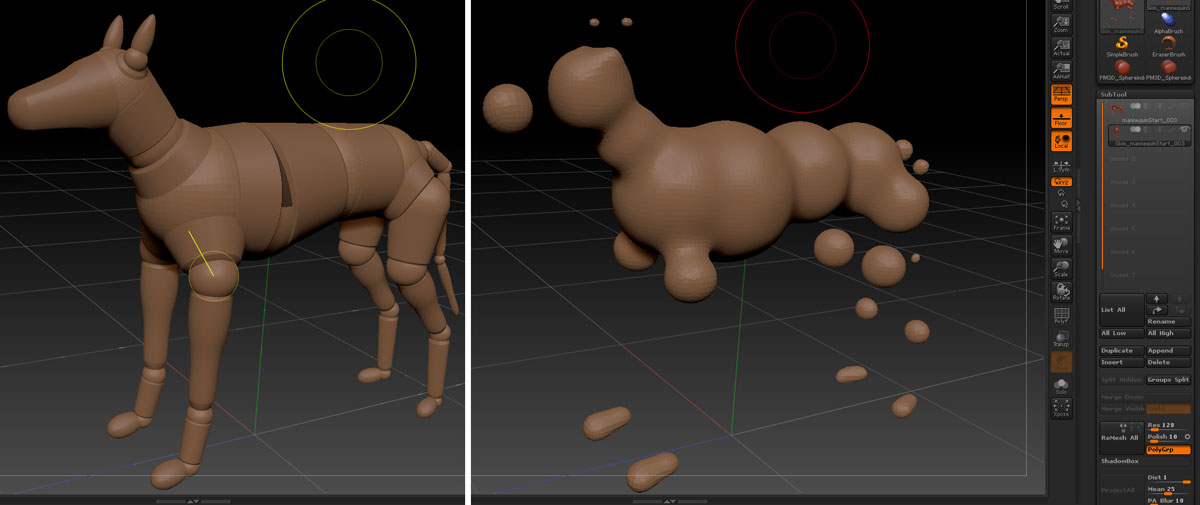This screenshot has width=1200, height=505.
Task: Click Groups Split button
Action: click(1168, 380)
